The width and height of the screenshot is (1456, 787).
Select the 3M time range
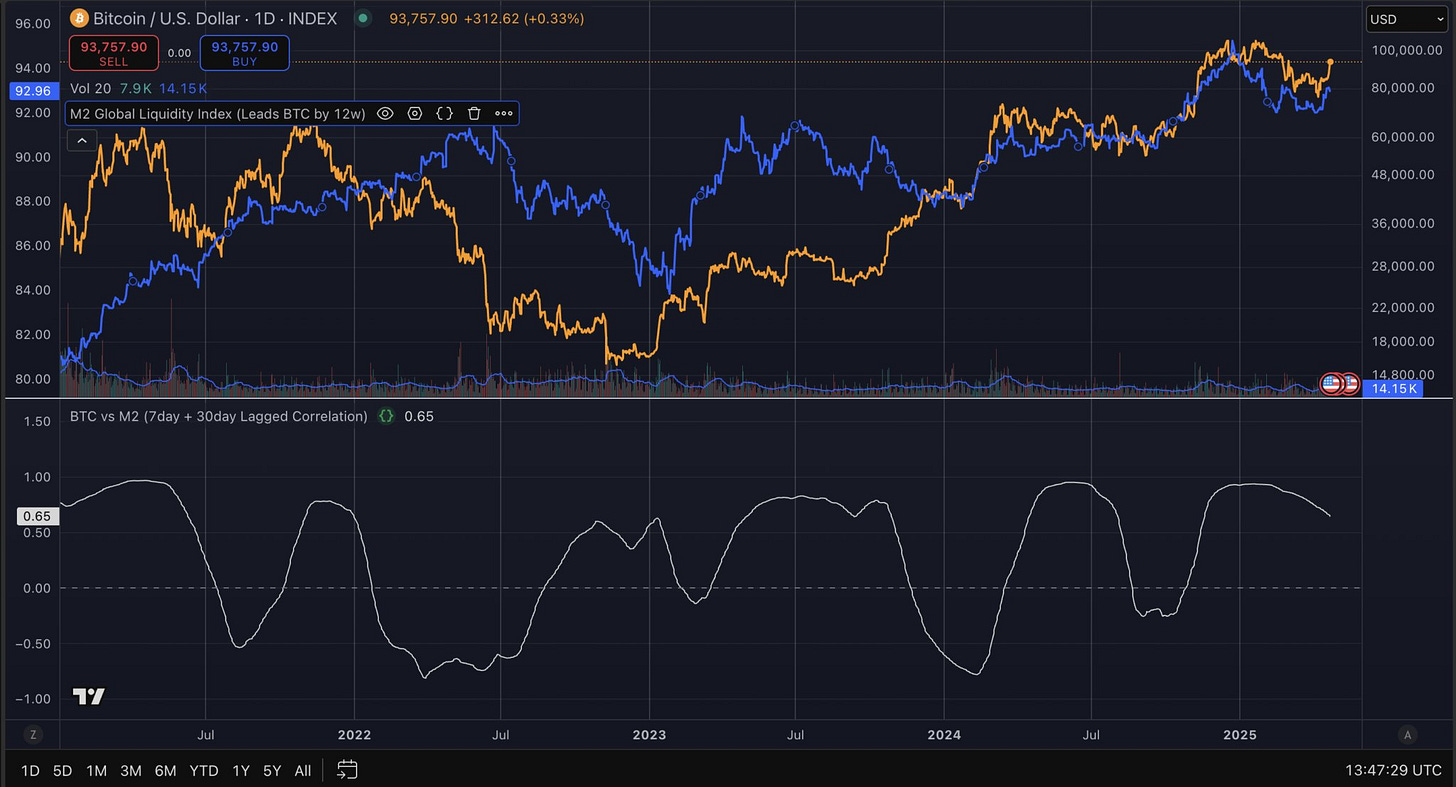point(130,771)
